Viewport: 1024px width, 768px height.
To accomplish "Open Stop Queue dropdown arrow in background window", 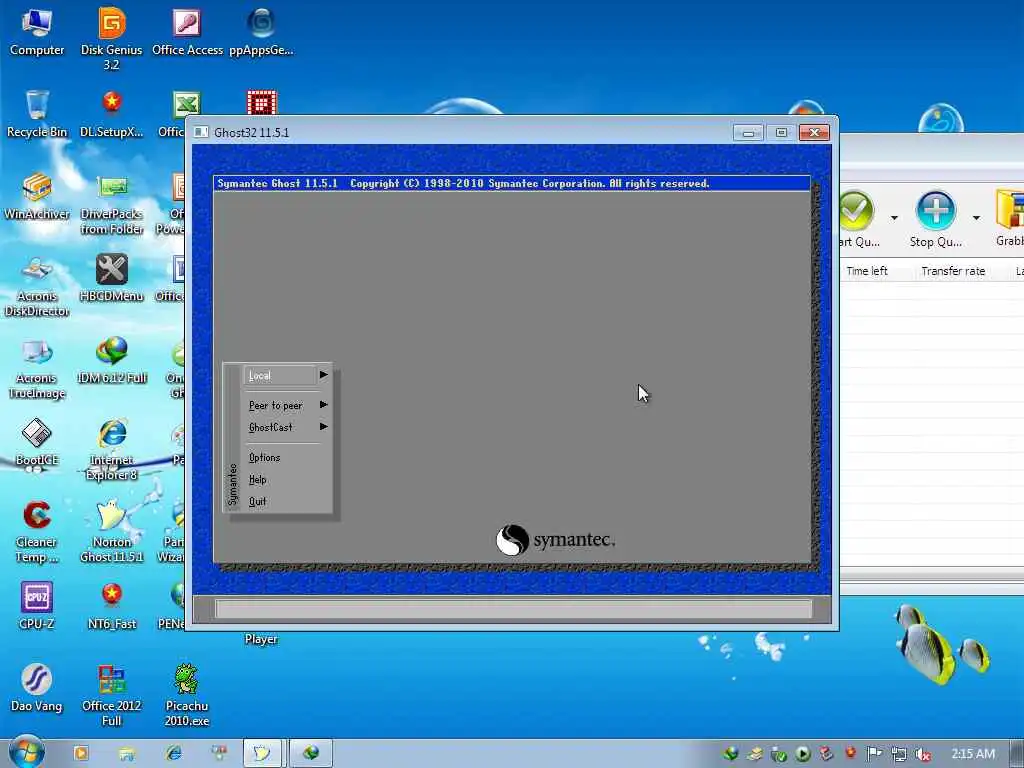I will pos(976,217).
